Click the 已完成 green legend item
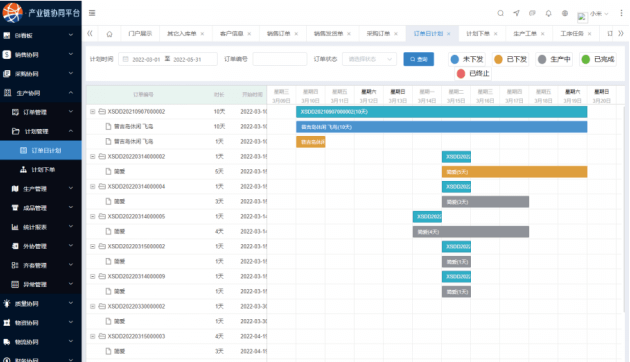The image size is (630, 362). pos(598,59)
